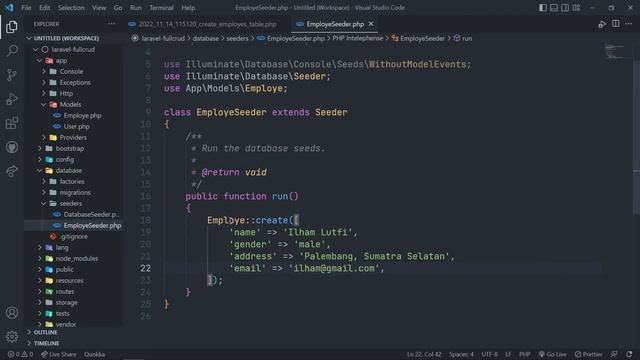The image size is (640, 360).
Task: Open DatabaseSeeder.php file
Action: pos(73,214)
